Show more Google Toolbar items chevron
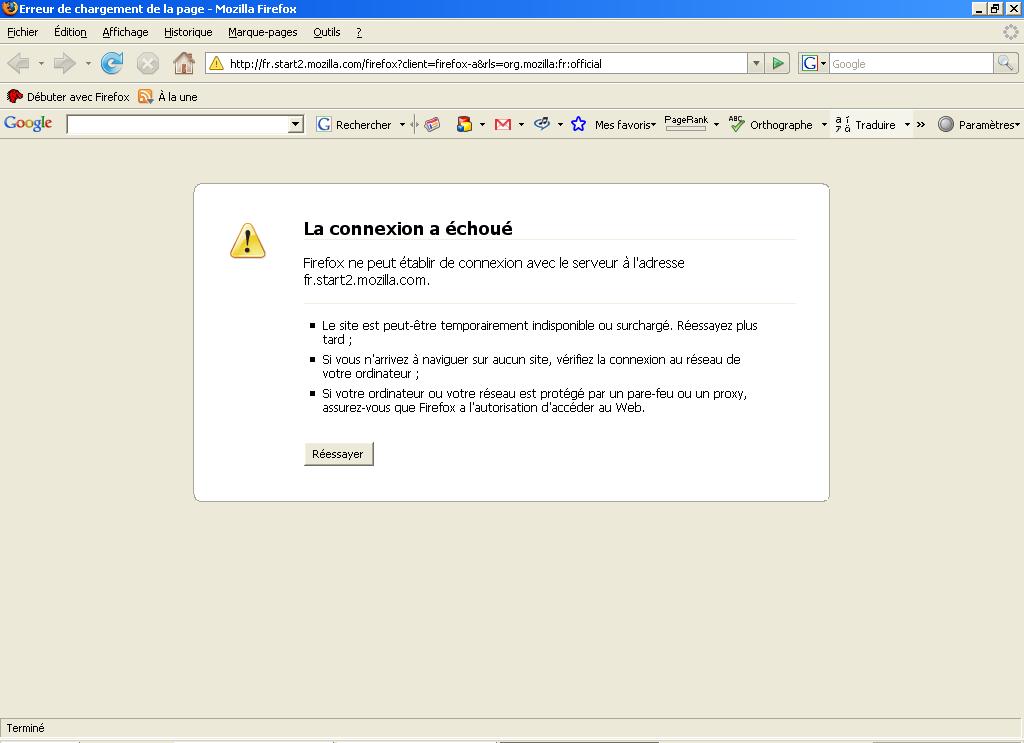This screenshot has height=743, width=1024. 921,124
